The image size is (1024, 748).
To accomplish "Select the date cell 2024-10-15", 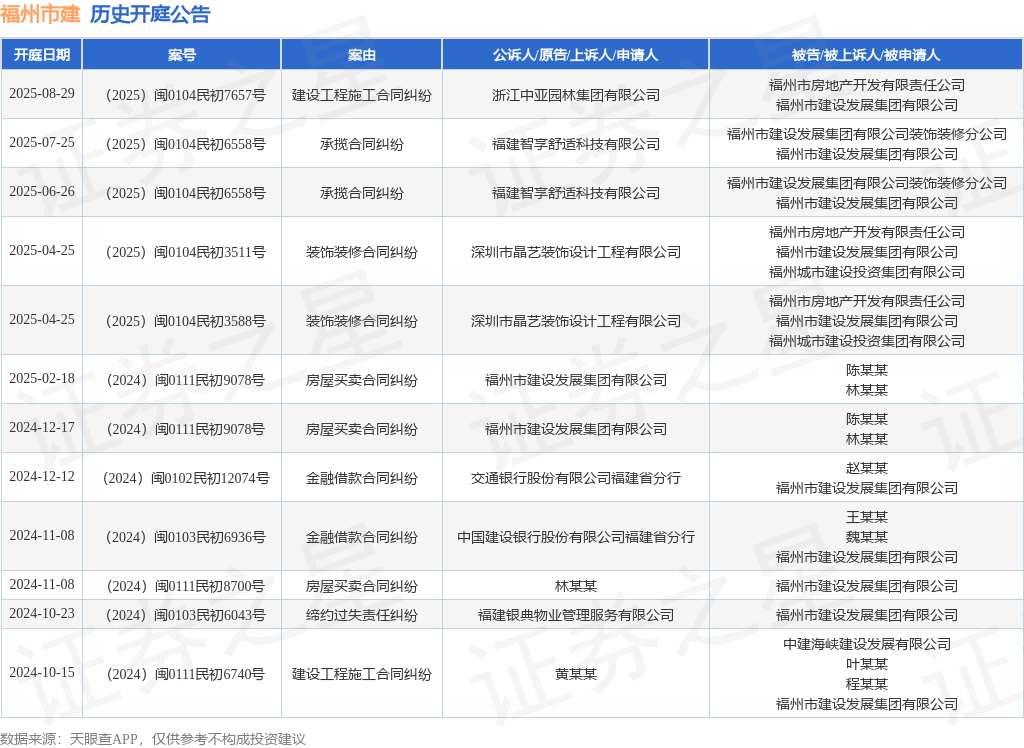I will click(x=42, y=672).
